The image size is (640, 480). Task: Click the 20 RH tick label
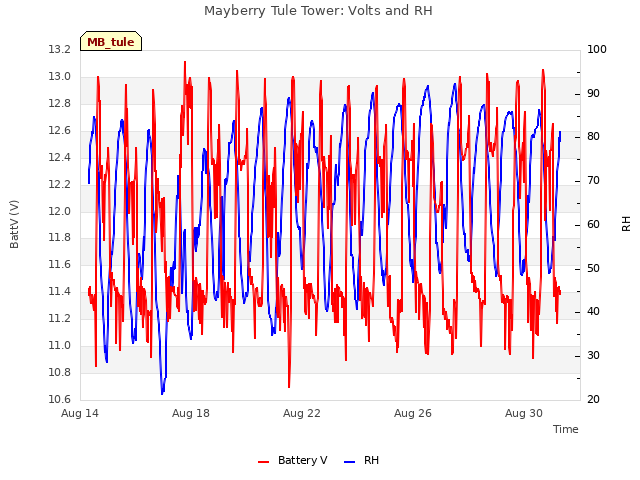(x=593, y=399)
